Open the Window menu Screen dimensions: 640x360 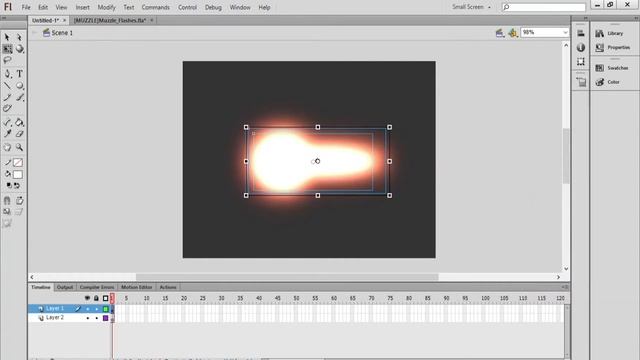pyautogui.click(x=240, y=7)
